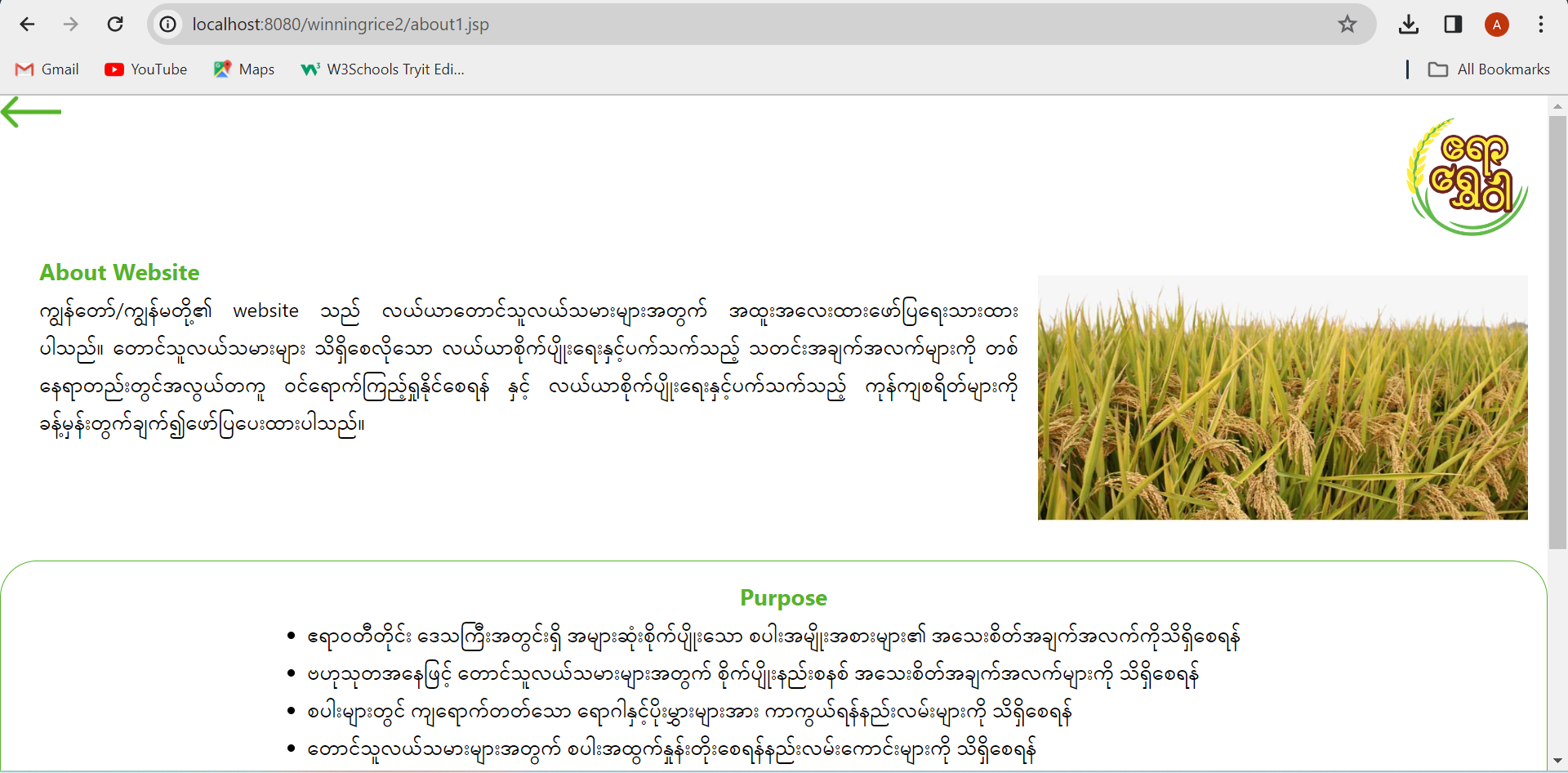This screenshot has width=1568, height=773.
Task: Click scrollbar down arrow
Action: [x=1557, y=761]
